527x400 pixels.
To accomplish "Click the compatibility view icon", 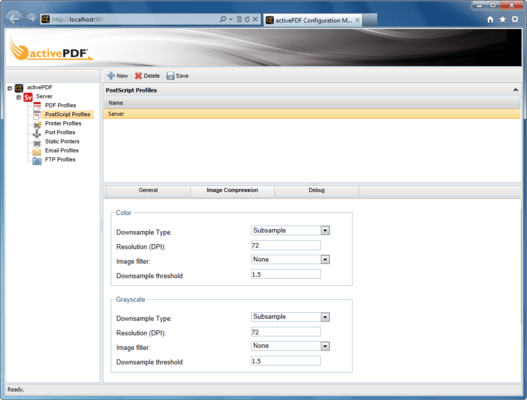I will (239, 19).
